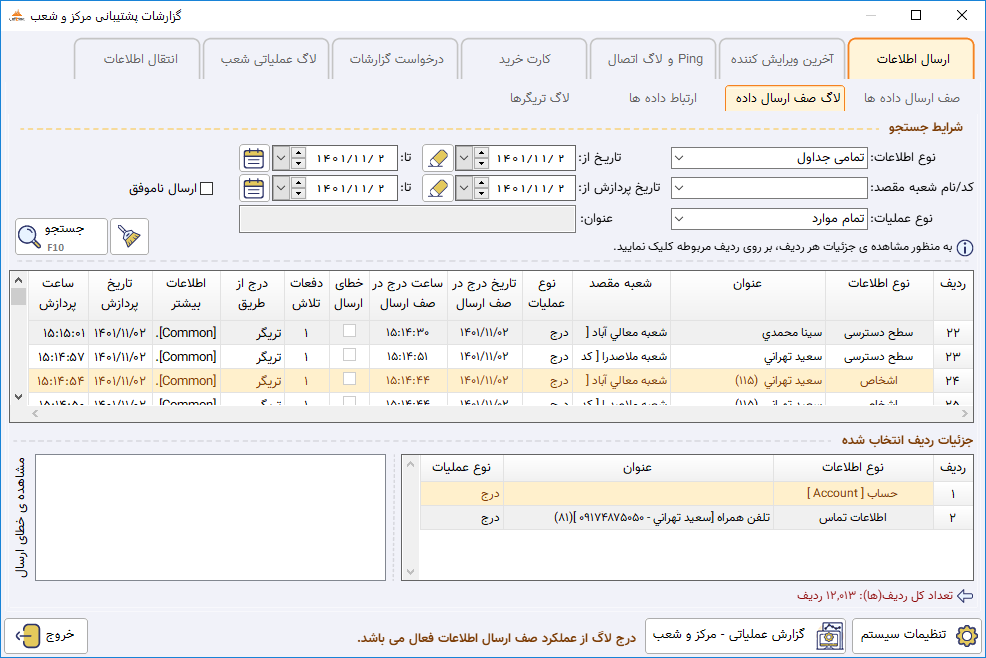Viewport: 986px width, 658px height.
Task: Toggle the خطای ارسال checkbox in row ۲۴
Action: (350, 379)
